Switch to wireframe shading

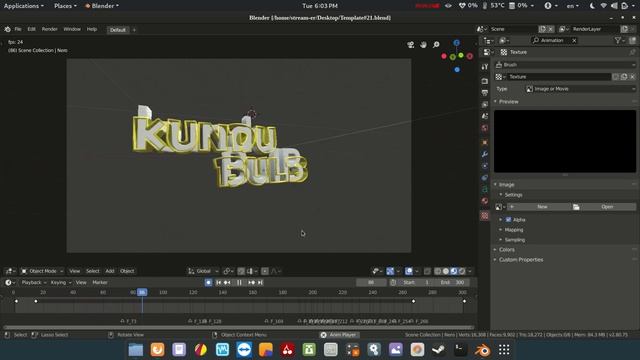click(438, 271)
